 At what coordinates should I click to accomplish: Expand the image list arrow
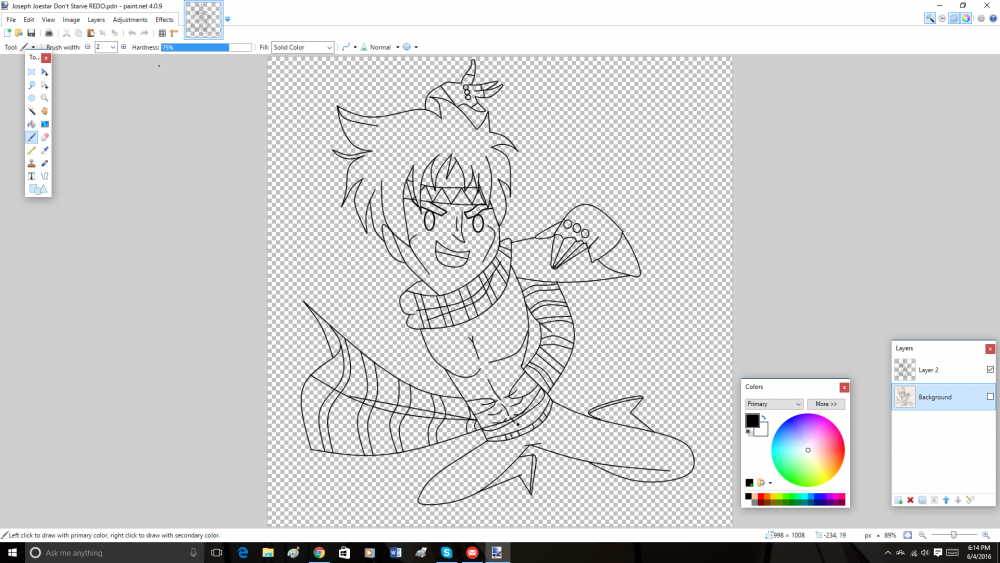pos(228,19)
